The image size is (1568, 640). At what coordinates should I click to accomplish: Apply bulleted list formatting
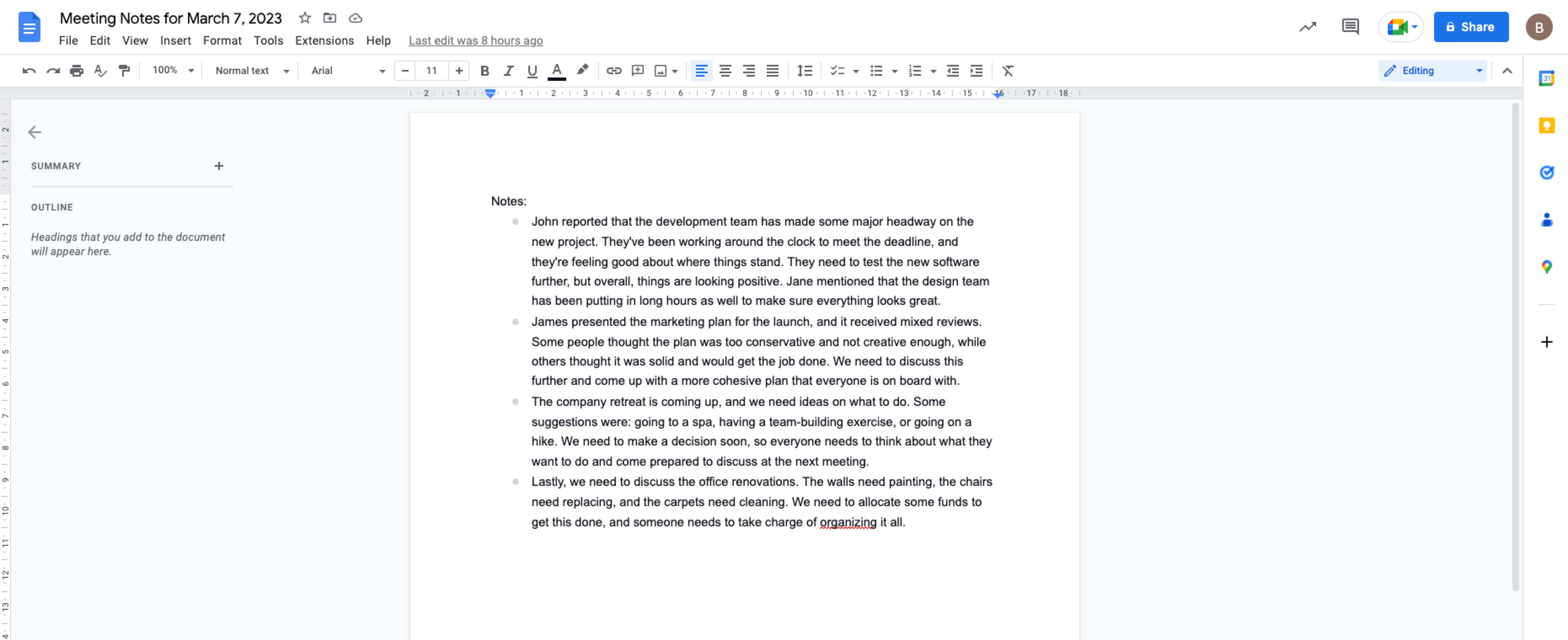pyautogui.click(x=876, y=71)
